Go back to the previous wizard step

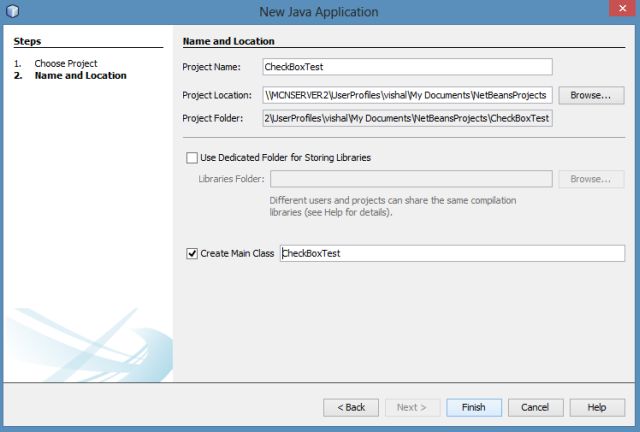[351, 408]
